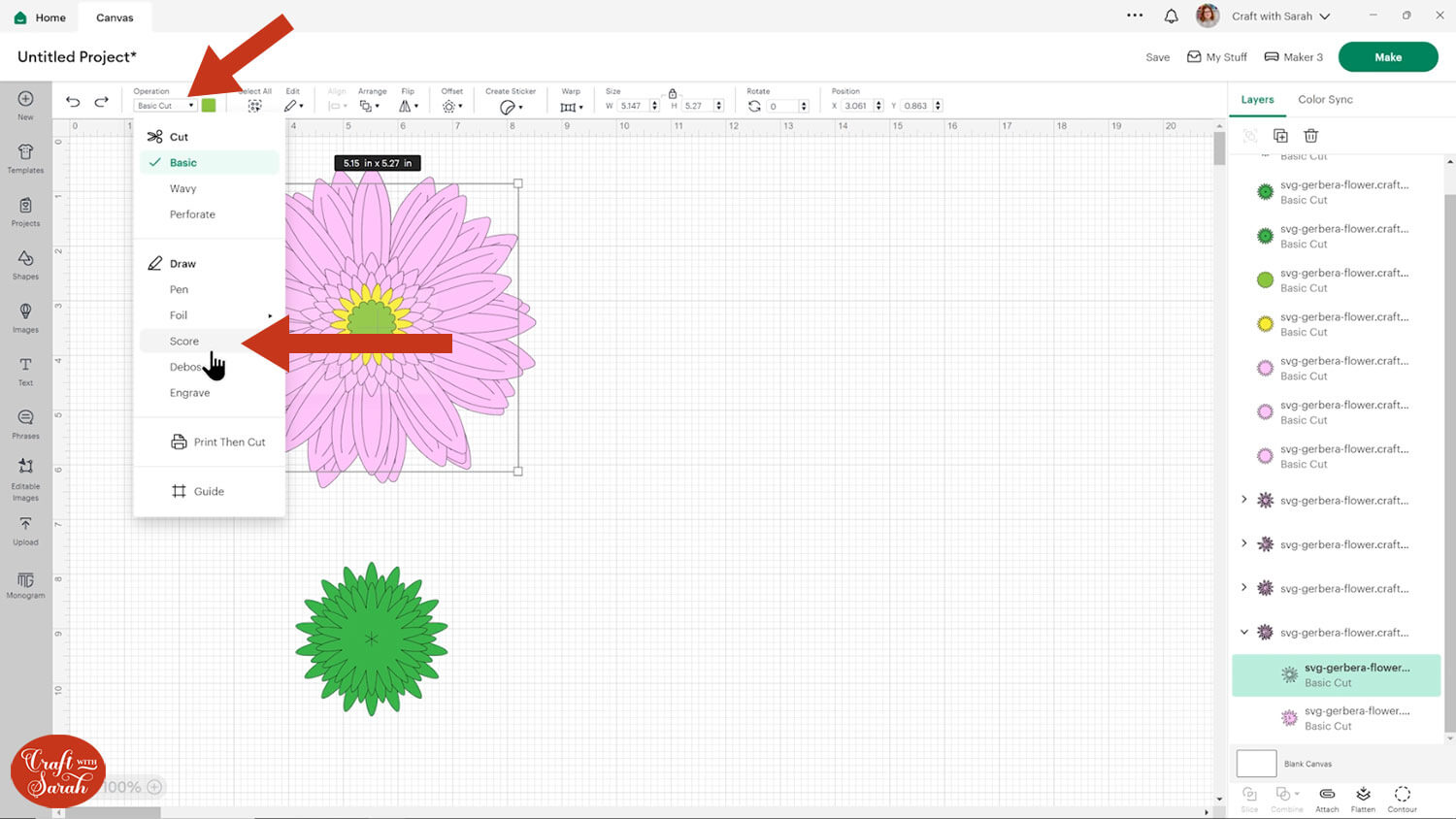This screenshot has height=819, width=1456.
Task: Click the Contour tool icon
Action: click(1402, 798)
